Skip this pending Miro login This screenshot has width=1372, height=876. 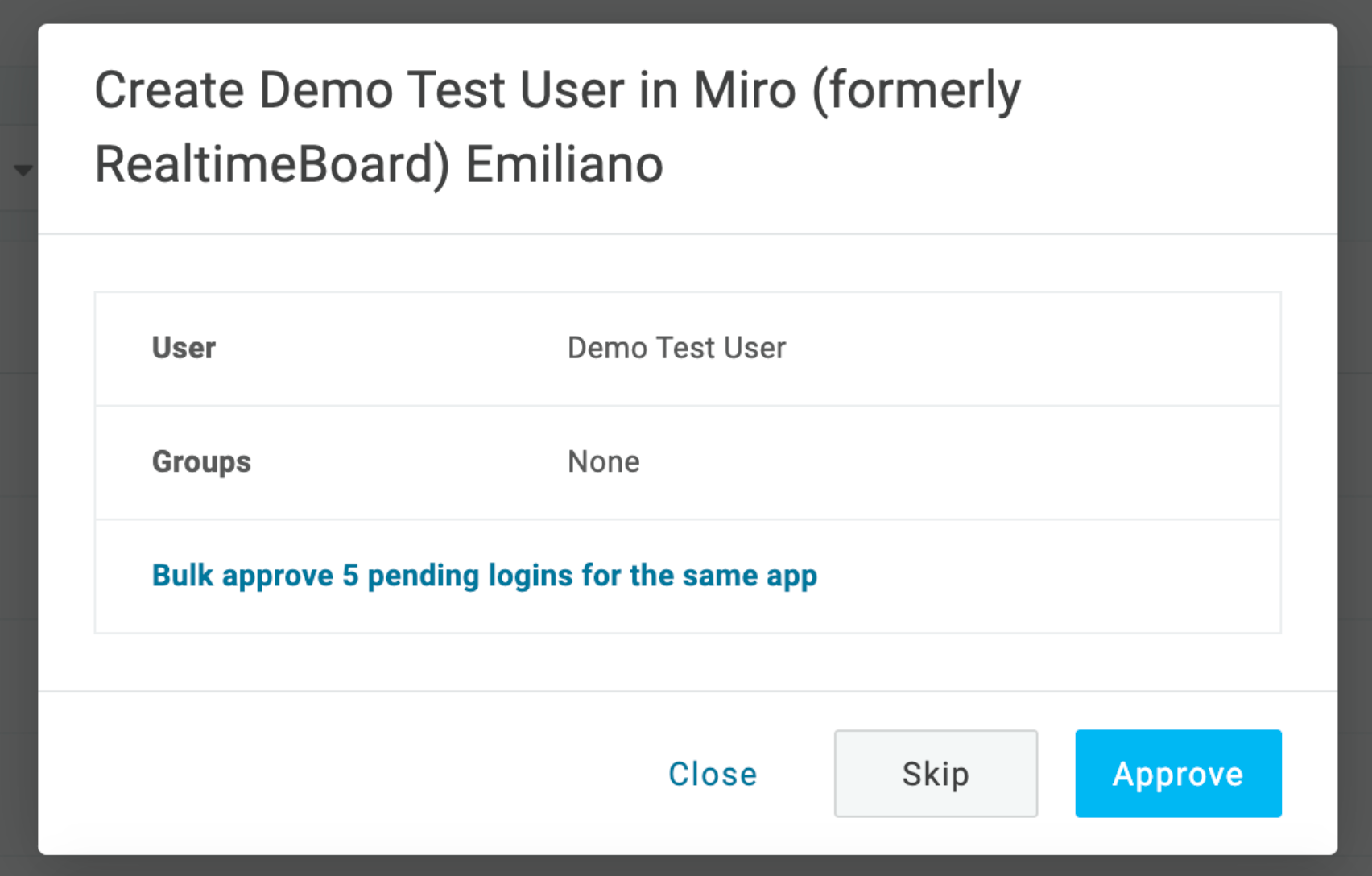(x=935, y=774)
